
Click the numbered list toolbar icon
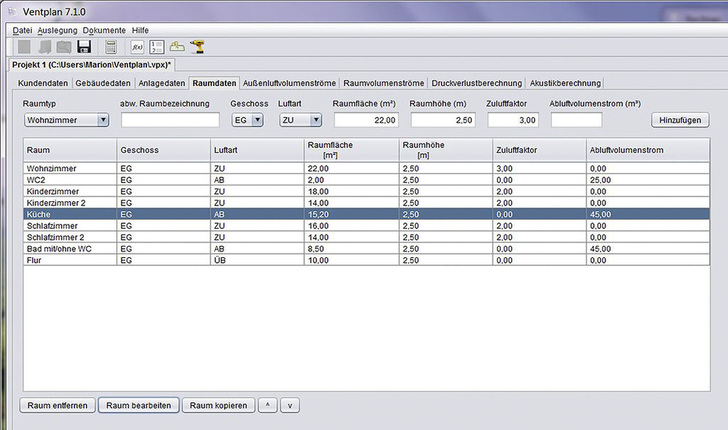156,47
